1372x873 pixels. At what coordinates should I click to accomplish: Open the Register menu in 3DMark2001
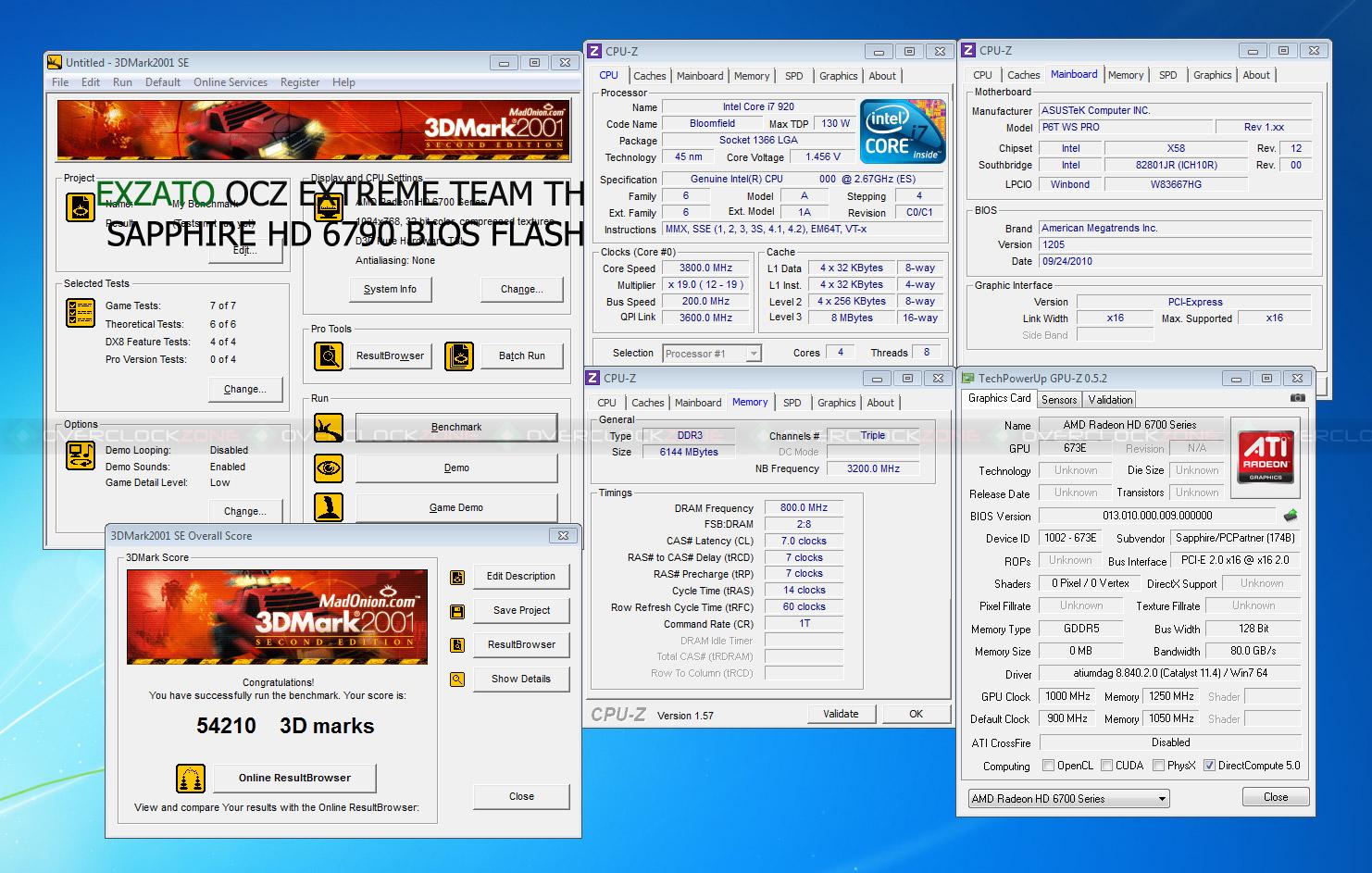coord(300,82)
